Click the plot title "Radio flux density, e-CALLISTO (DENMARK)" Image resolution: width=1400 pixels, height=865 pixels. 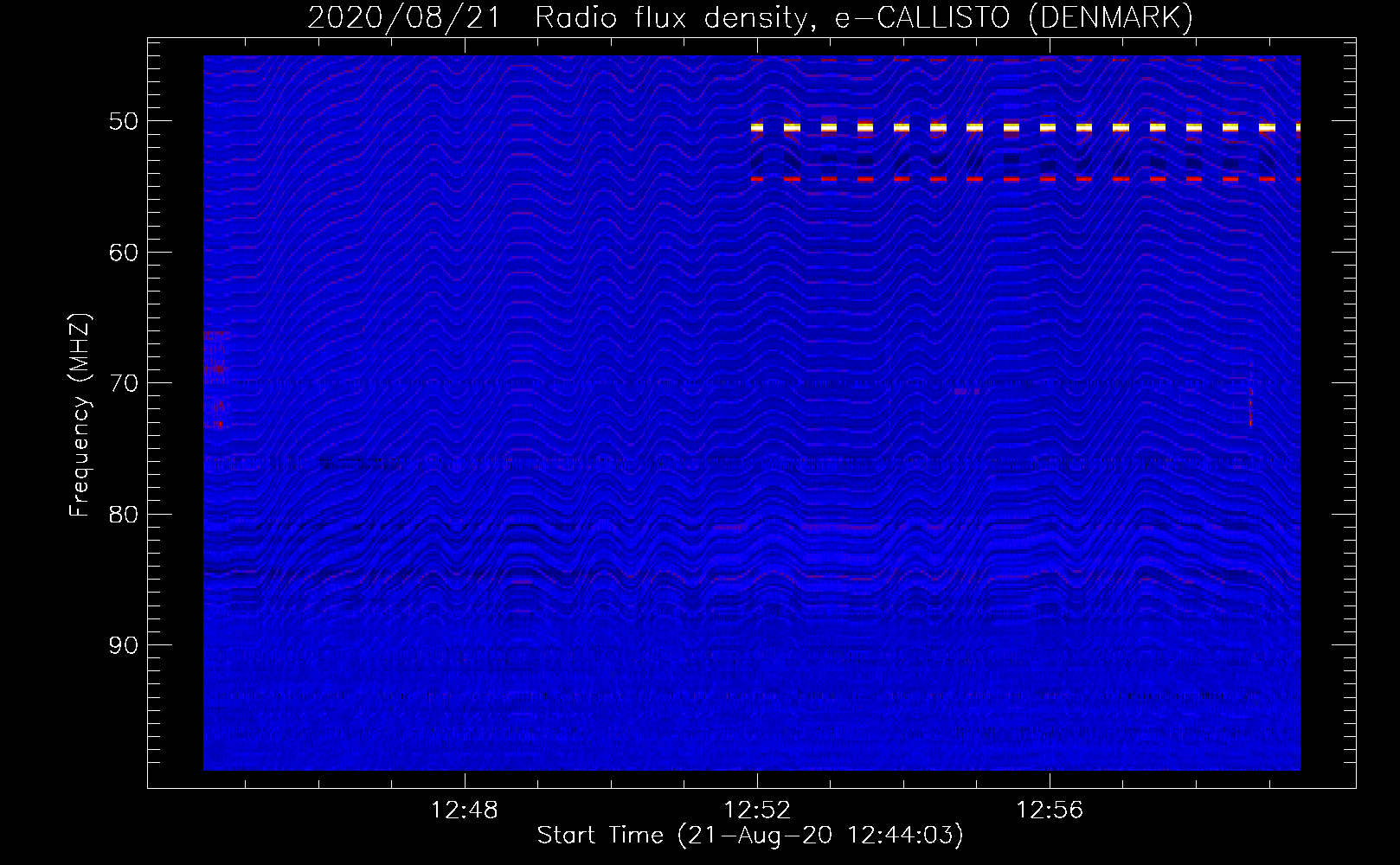pyautogui.click(x=864, y=17)
